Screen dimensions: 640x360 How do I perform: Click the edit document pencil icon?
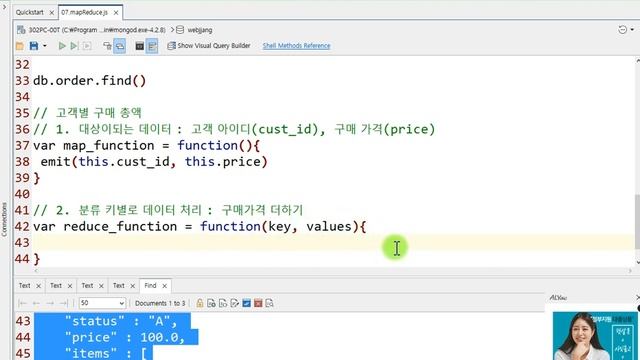pyautogui.click(x=235, y=303)
